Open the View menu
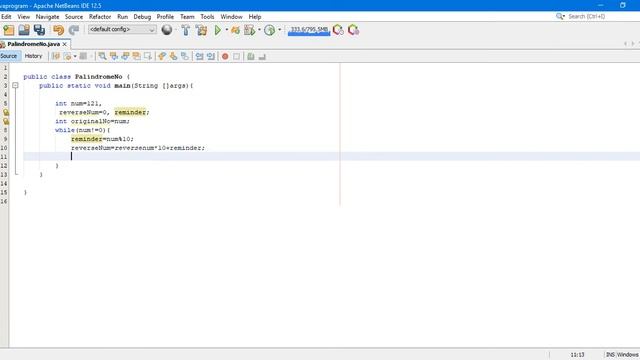The image size is (640, 360). point(23,17)
